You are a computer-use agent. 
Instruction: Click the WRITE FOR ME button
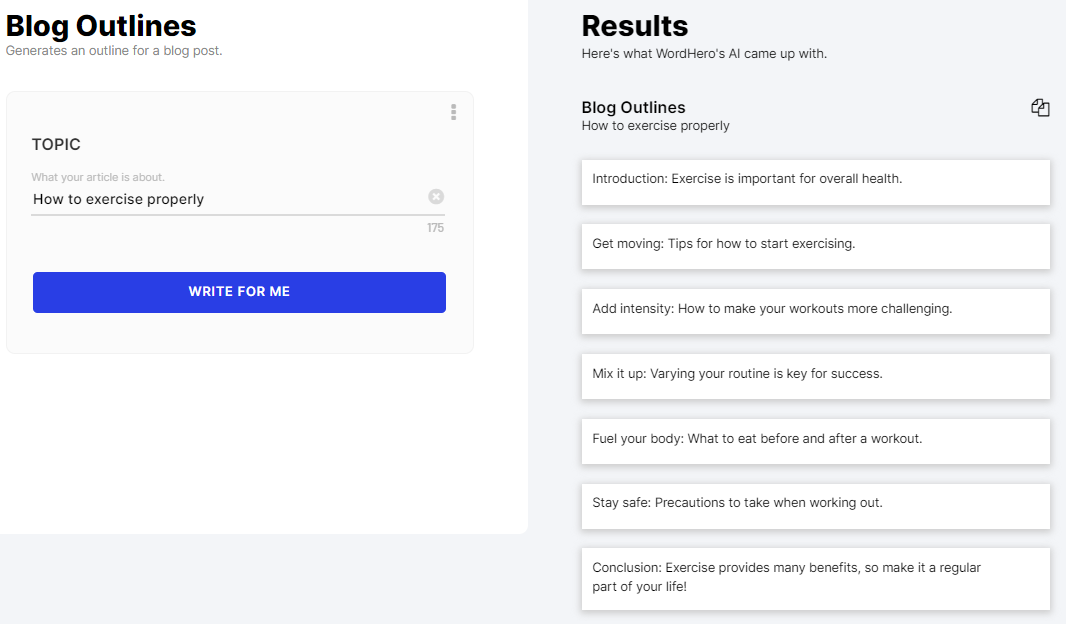click(239, 292)
